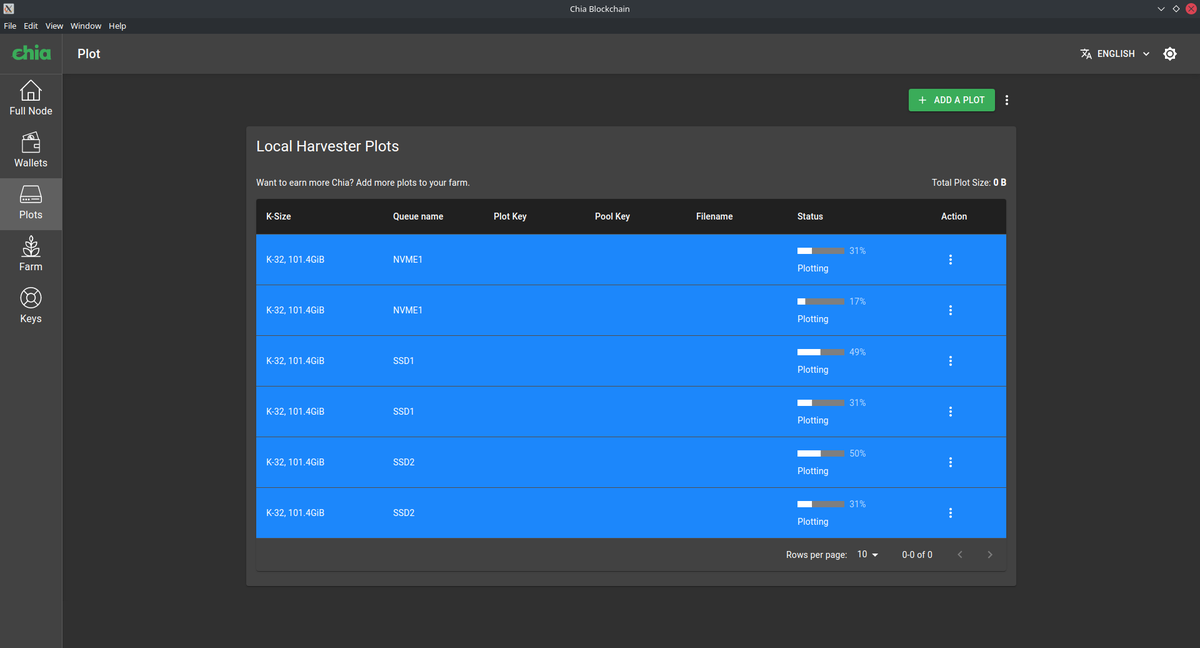Click the 49% plotting progress bar
This screenshot has height=648, width=1200.
(x=821, y=352)
